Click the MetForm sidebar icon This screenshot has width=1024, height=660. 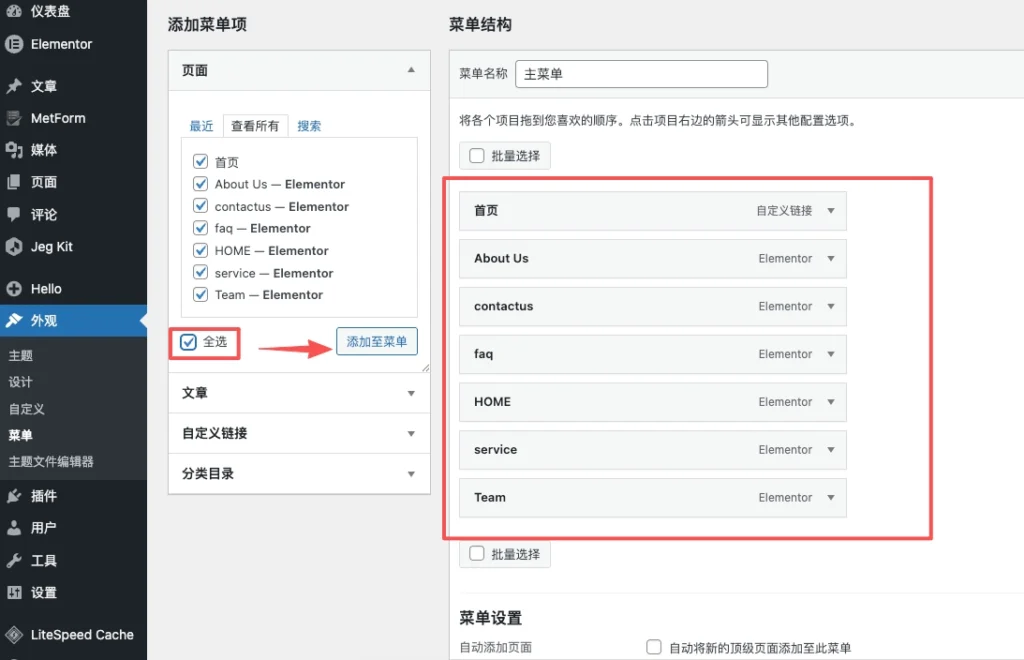point(14,118)
